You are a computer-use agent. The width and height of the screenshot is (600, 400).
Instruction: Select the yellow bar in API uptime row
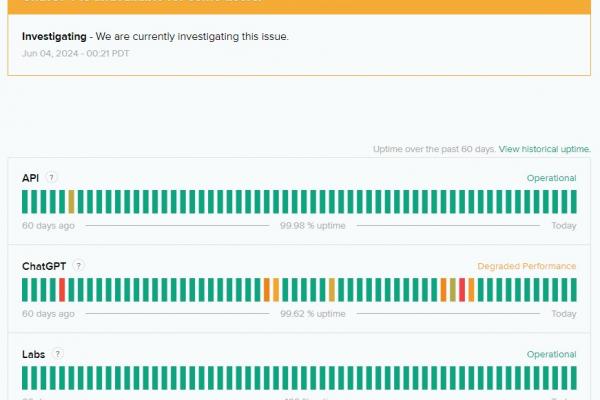pos(71,202)
